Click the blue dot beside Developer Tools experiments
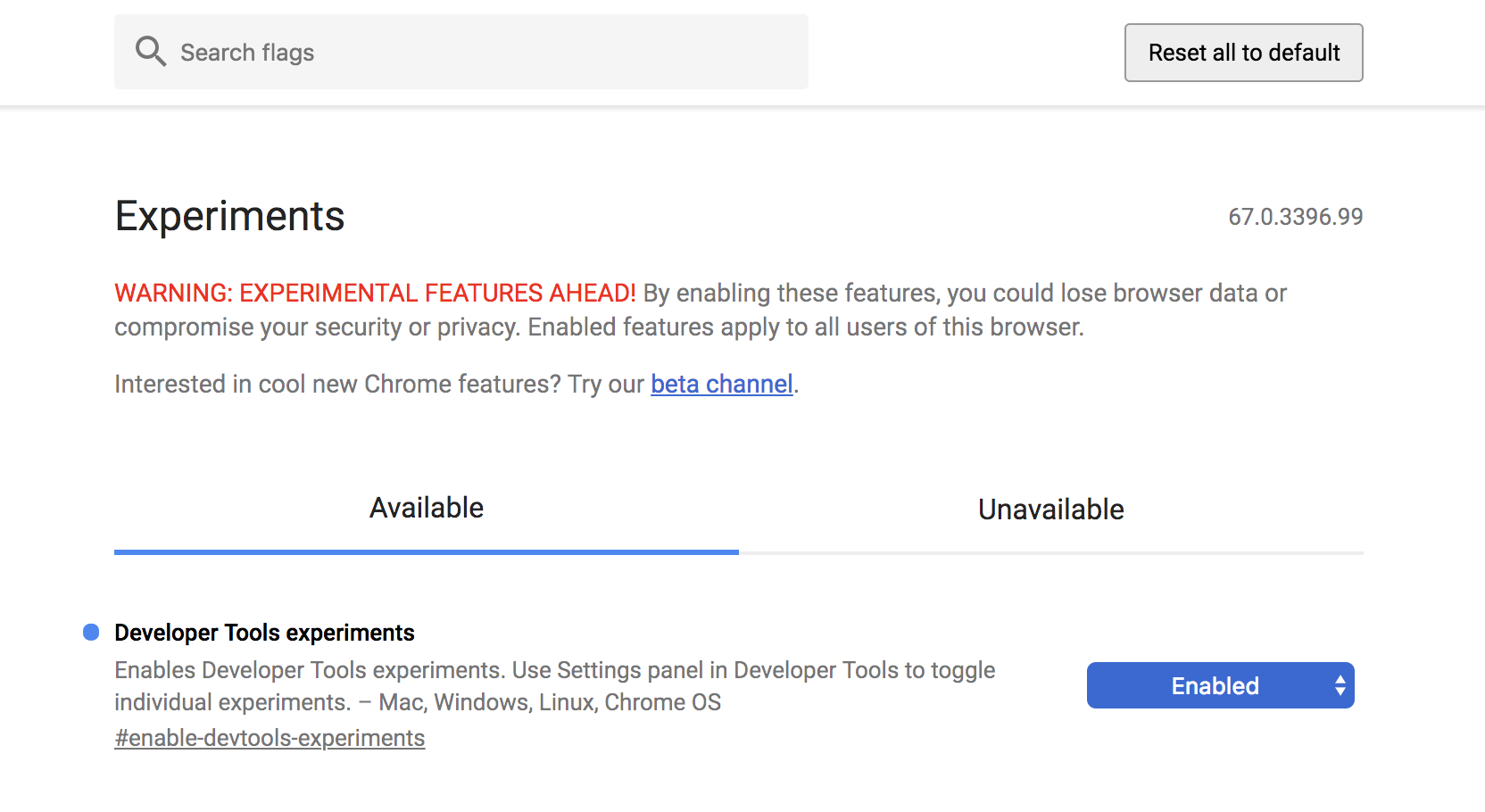This screenshot has height=812, width=1485. tap(91, 633)
